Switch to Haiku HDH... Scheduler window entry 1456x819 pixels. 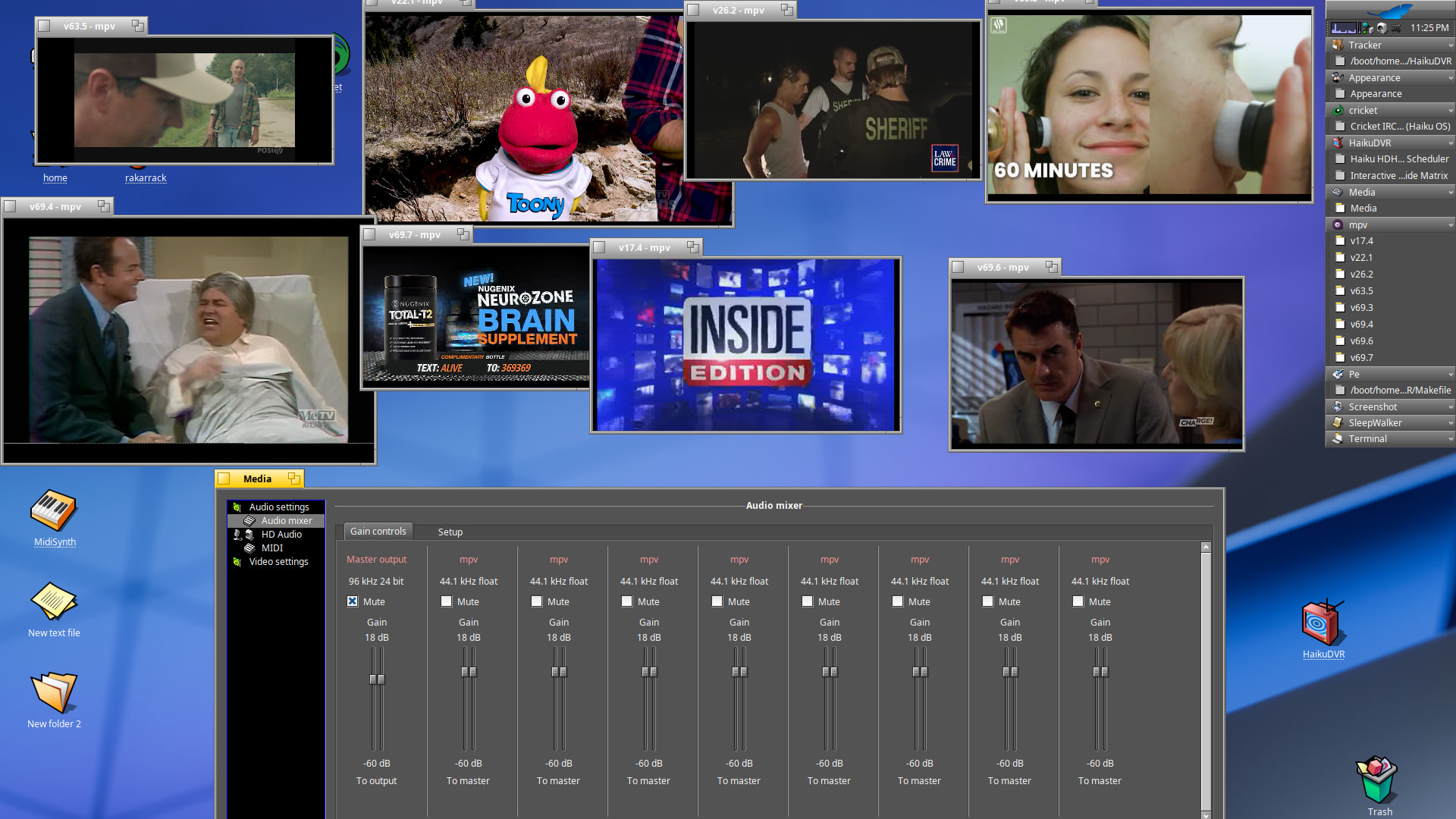pos(1392,159)
